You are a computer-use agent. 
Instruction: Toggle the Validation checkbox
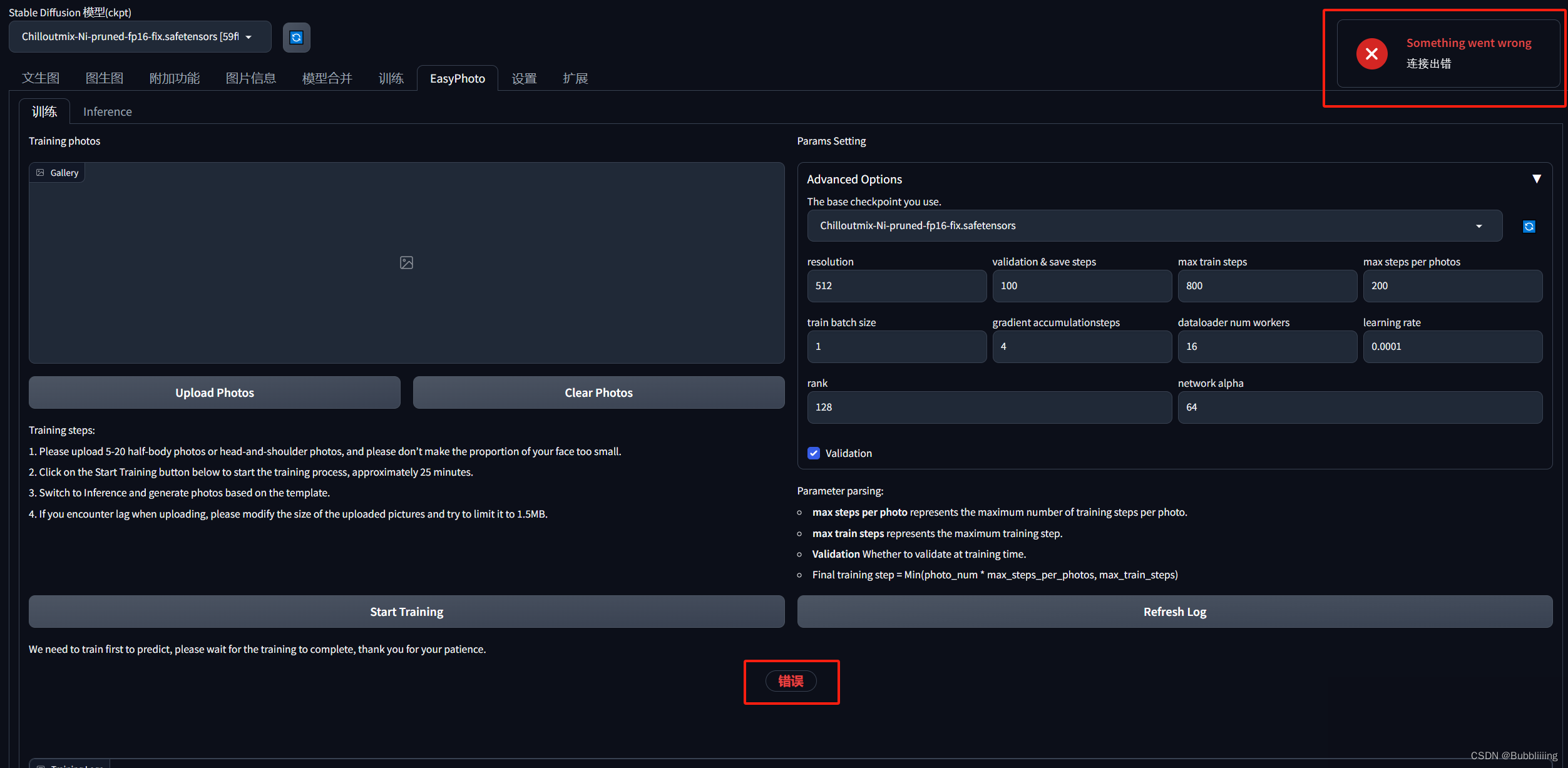point(814,453)
